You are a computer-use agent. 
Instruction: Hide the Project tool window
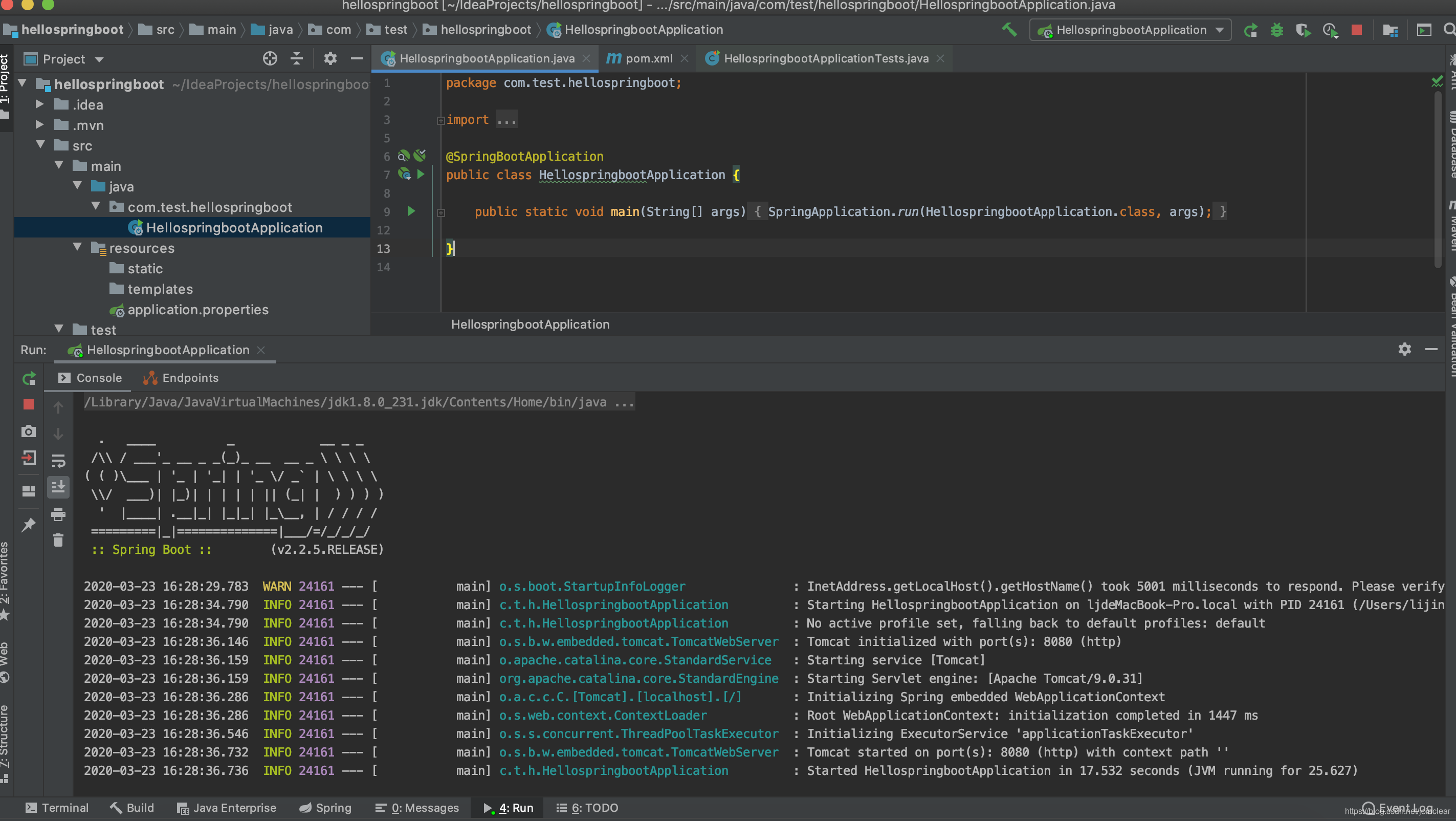coord(357,58)
